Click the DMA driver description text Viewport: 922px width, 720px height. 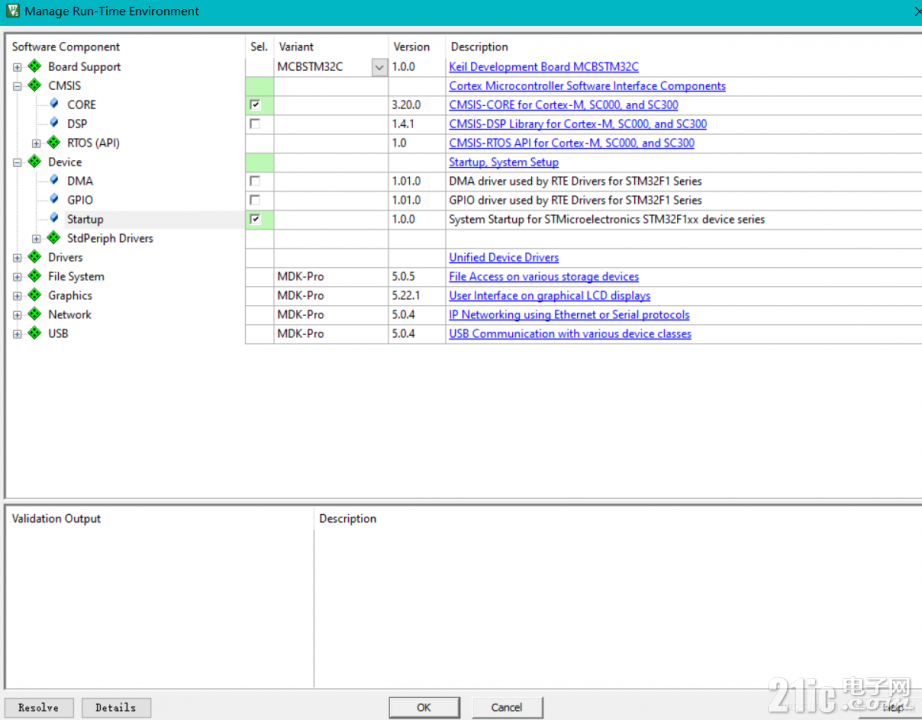576,181
